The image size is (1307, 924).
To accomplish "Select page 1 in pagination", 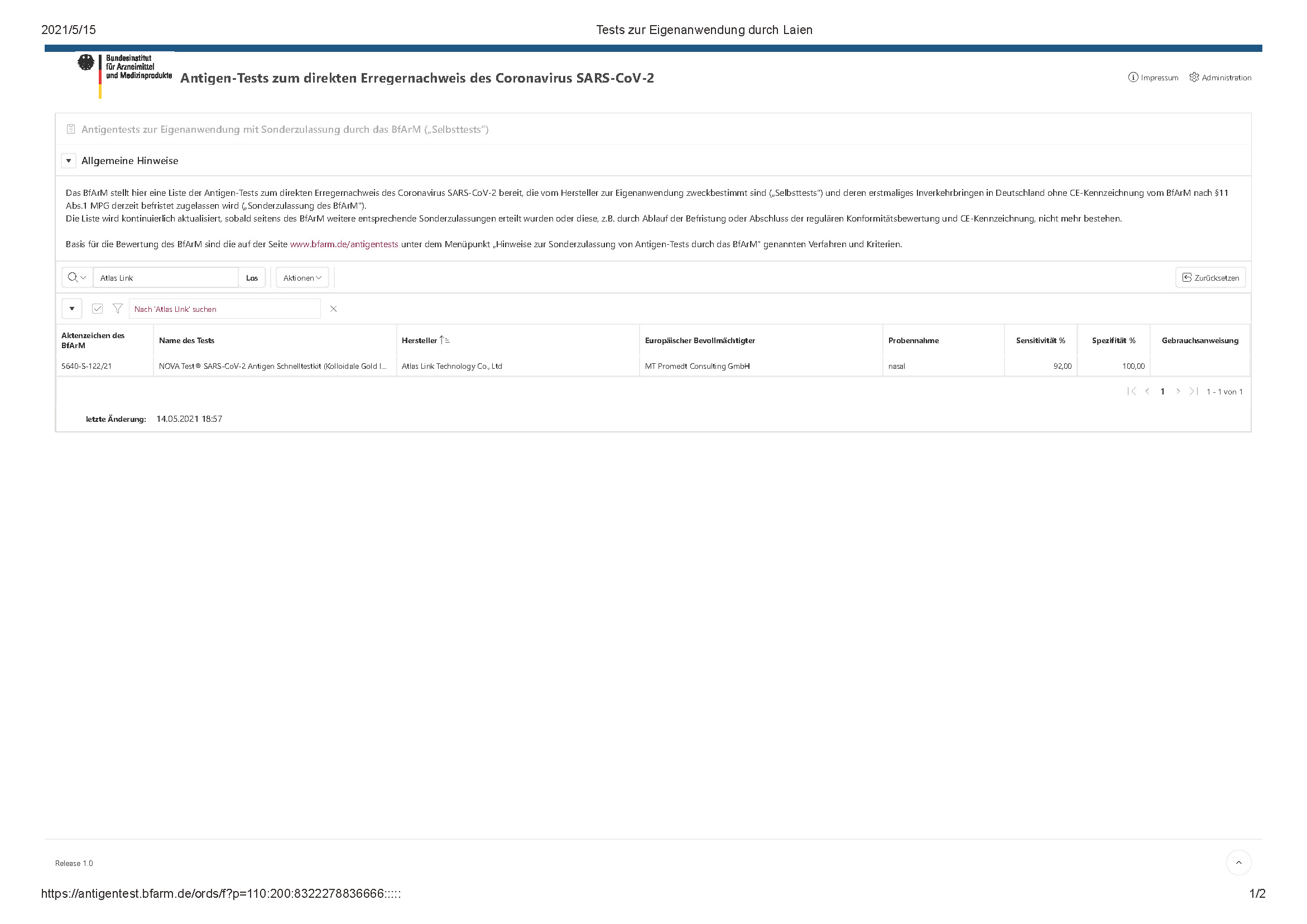I will click(1162, 392).
